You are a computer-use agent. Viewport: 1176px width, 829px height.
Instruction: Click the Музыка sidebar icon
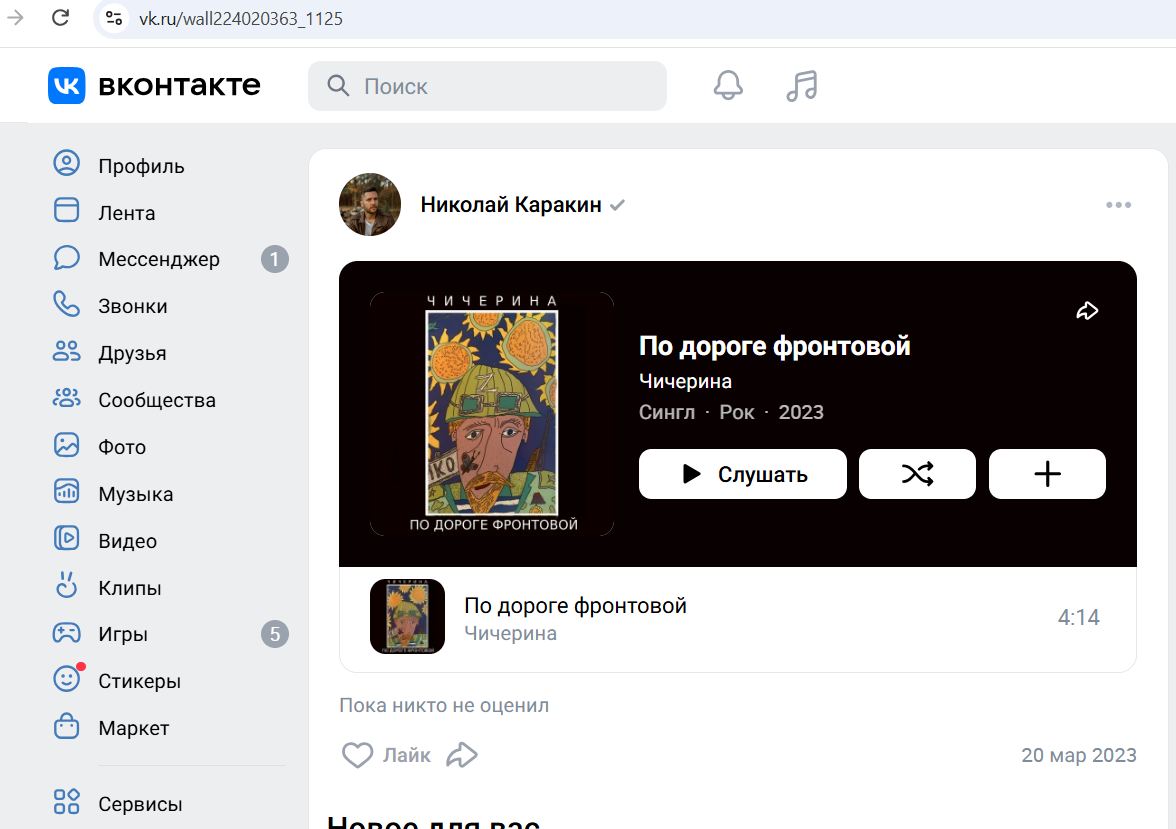(x=66, y=491)
